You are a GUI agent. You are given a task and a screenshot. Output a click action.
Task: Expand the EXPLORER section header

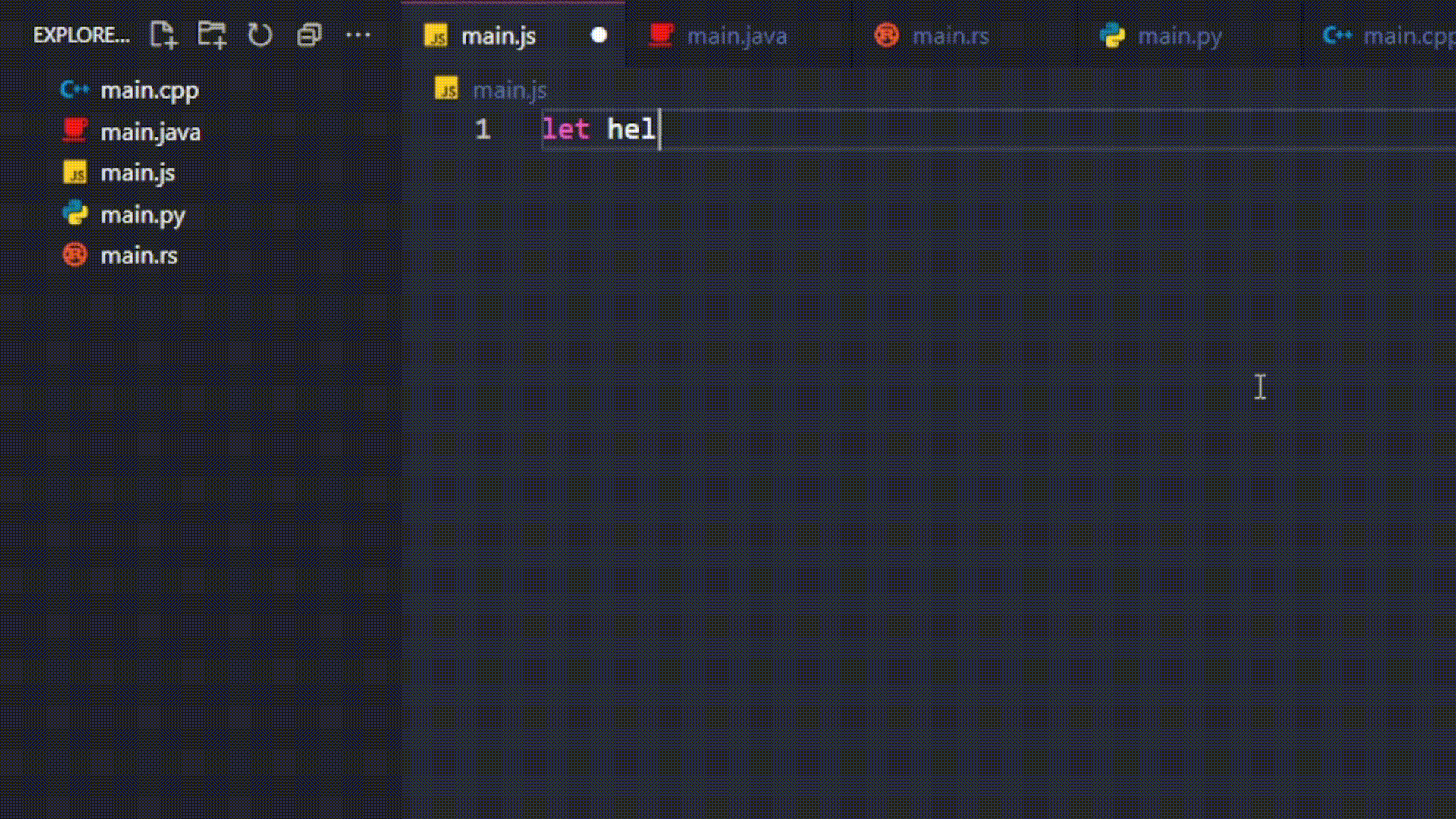(x=80, y=35)
